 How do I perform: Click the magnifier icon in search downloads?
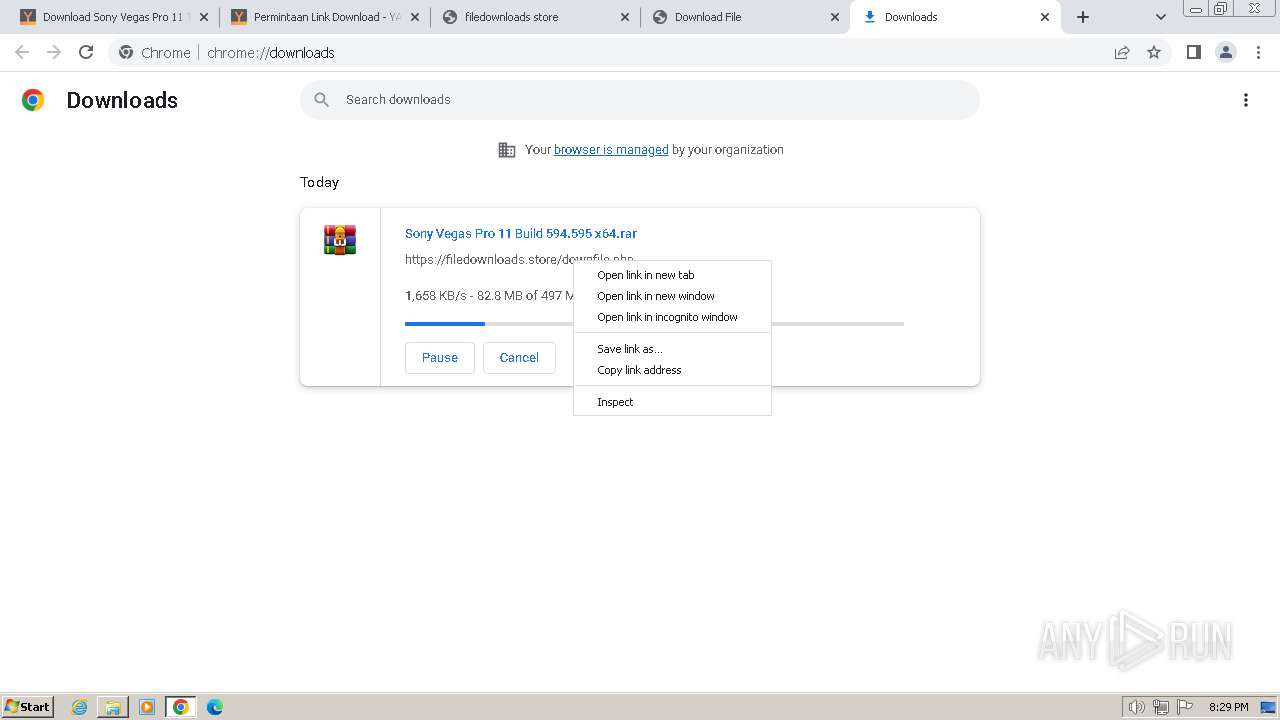(x=321, y=100)
